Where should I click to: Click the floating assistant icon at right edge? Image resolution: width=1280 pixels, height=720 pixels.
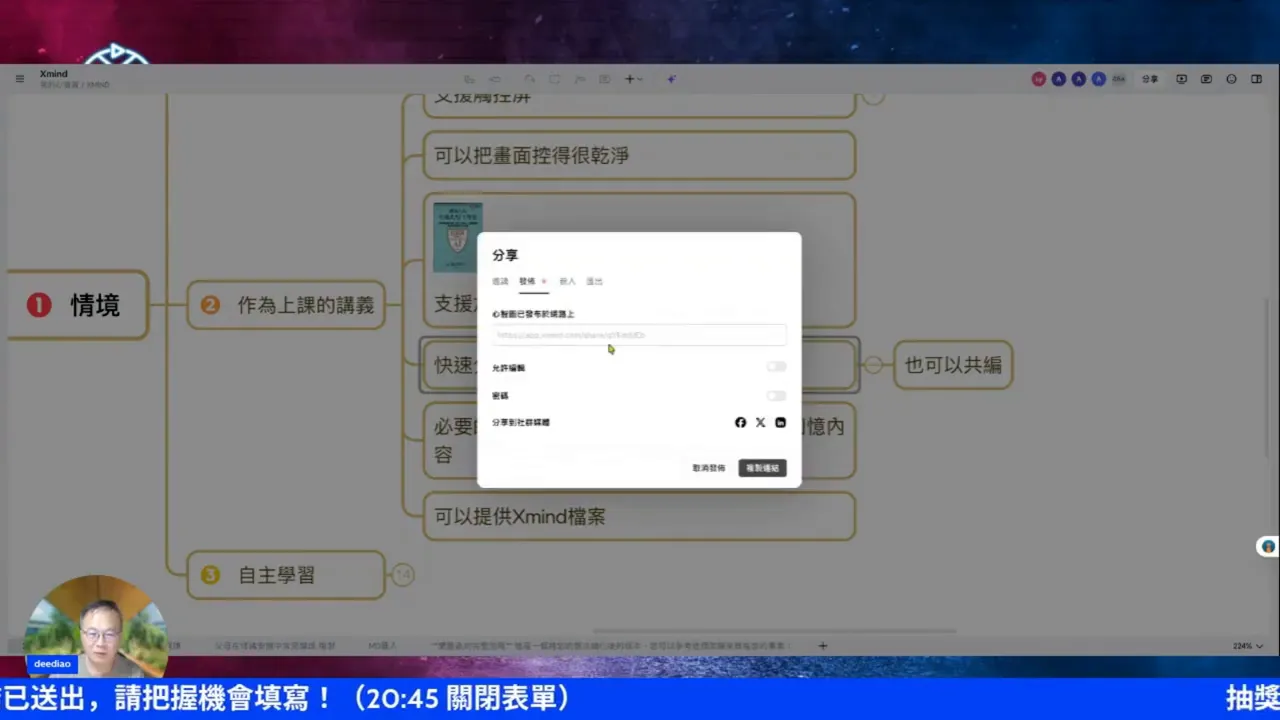1268,547
